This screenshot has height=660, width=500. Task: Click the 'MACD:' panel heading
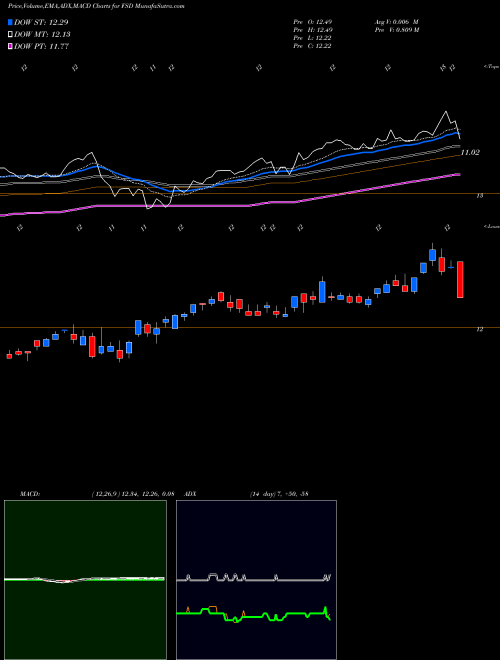pyautogui.click(x=30, y=494)
